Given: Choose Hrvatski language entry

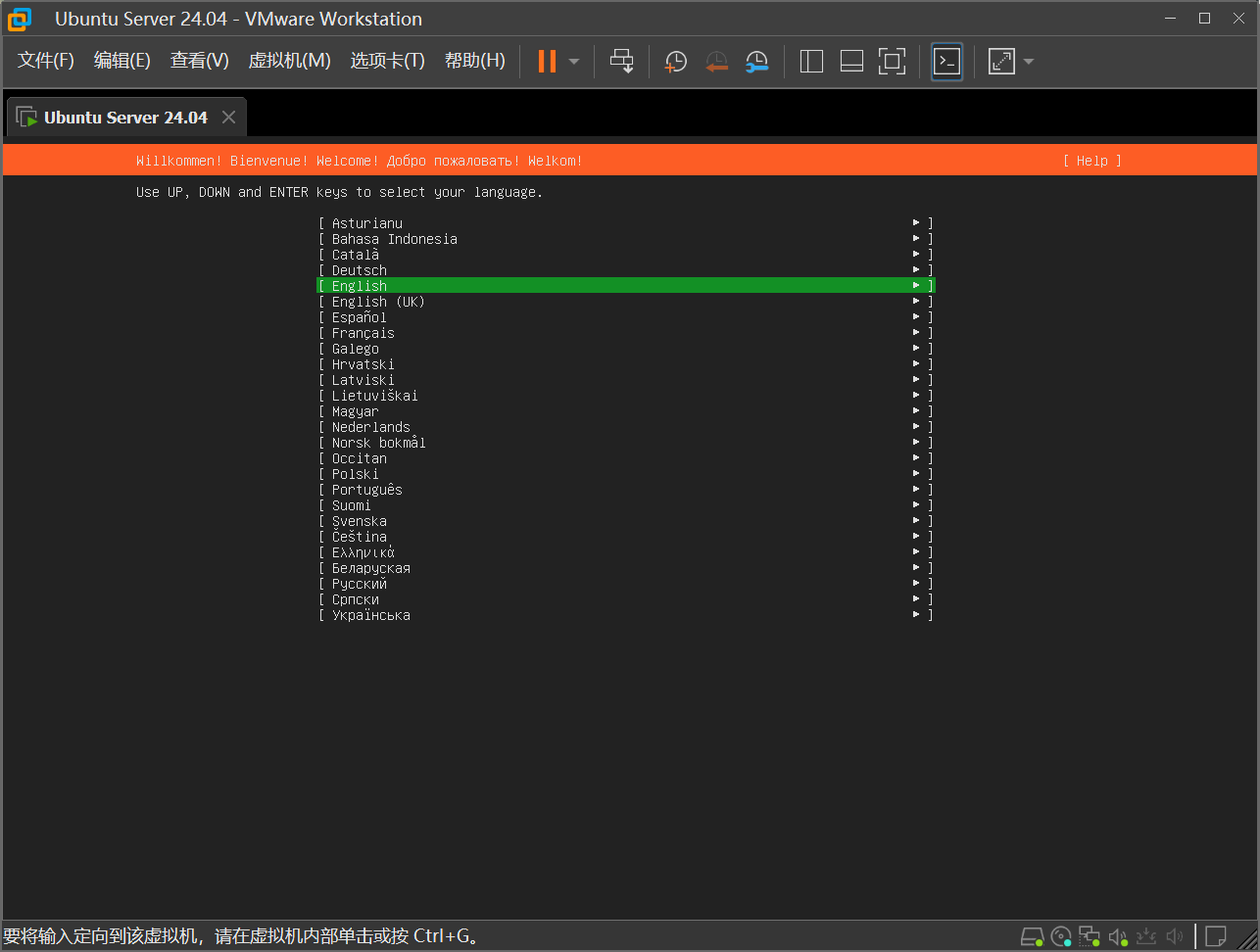Looking at the screenshot, I should click(626, 364).
